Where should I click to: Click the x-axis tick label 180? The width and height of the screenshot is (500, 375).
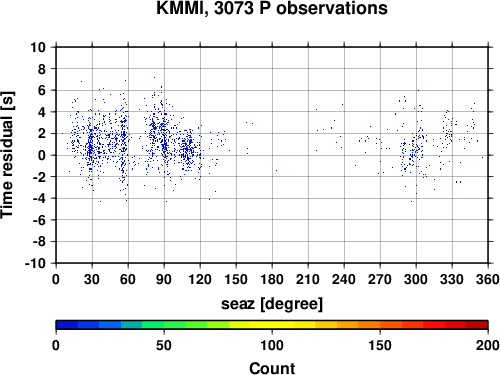[x=272, y=279]
